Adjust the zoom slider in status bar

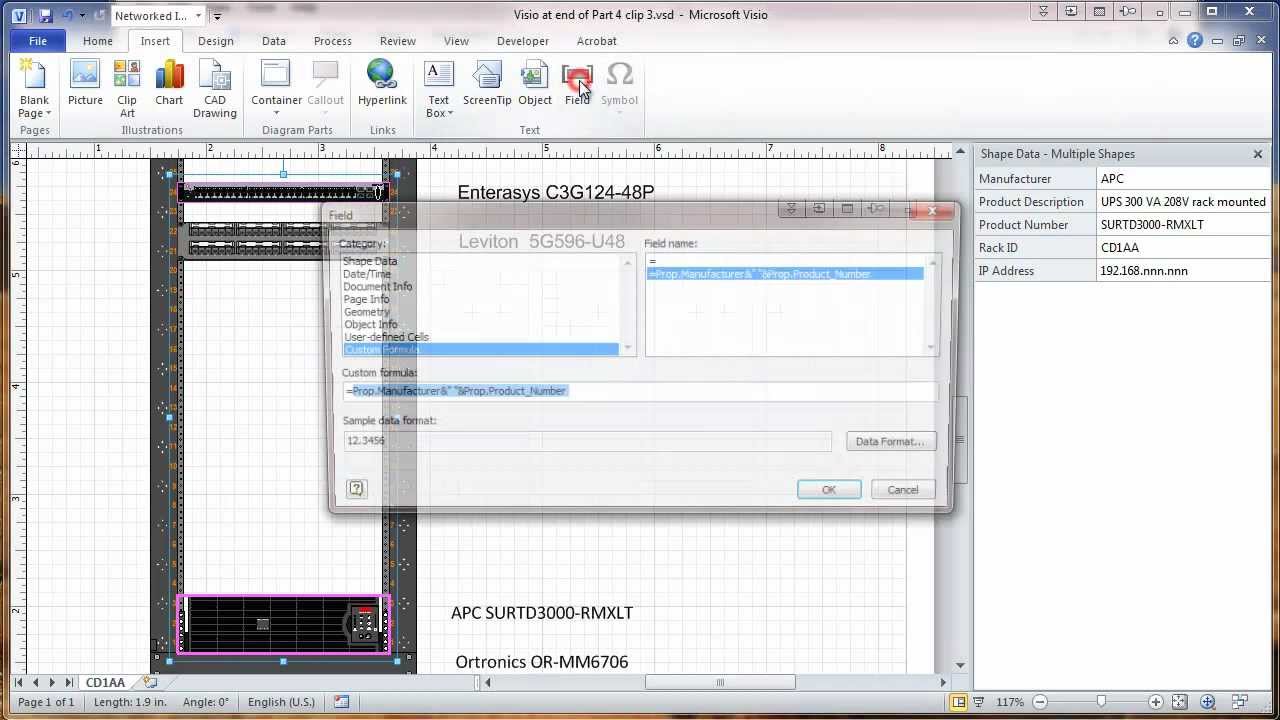pos(1101,702)
